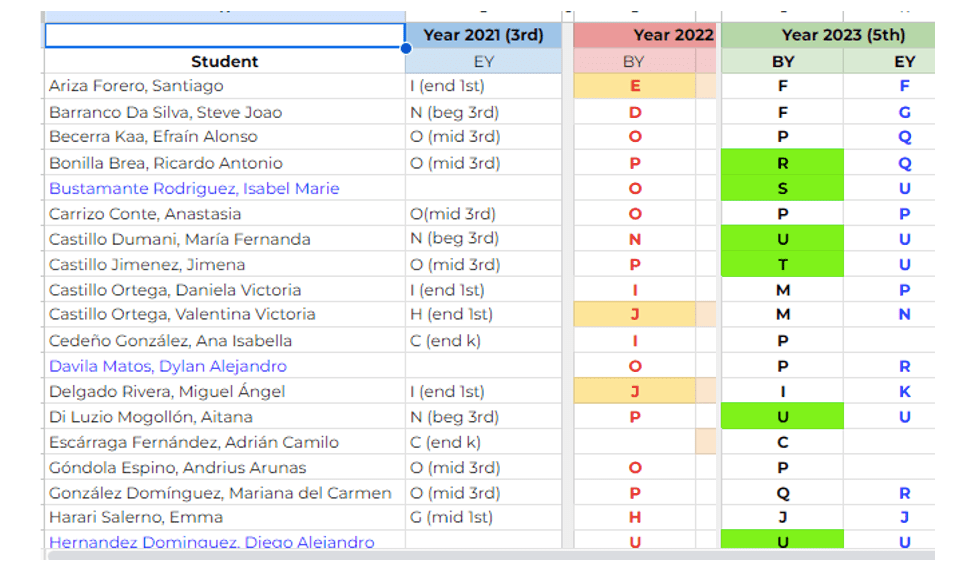Select the green R cell for Bonilla Brea
Image resolution: width=973 pixels, height=579 pixels.
coord(782,163)
